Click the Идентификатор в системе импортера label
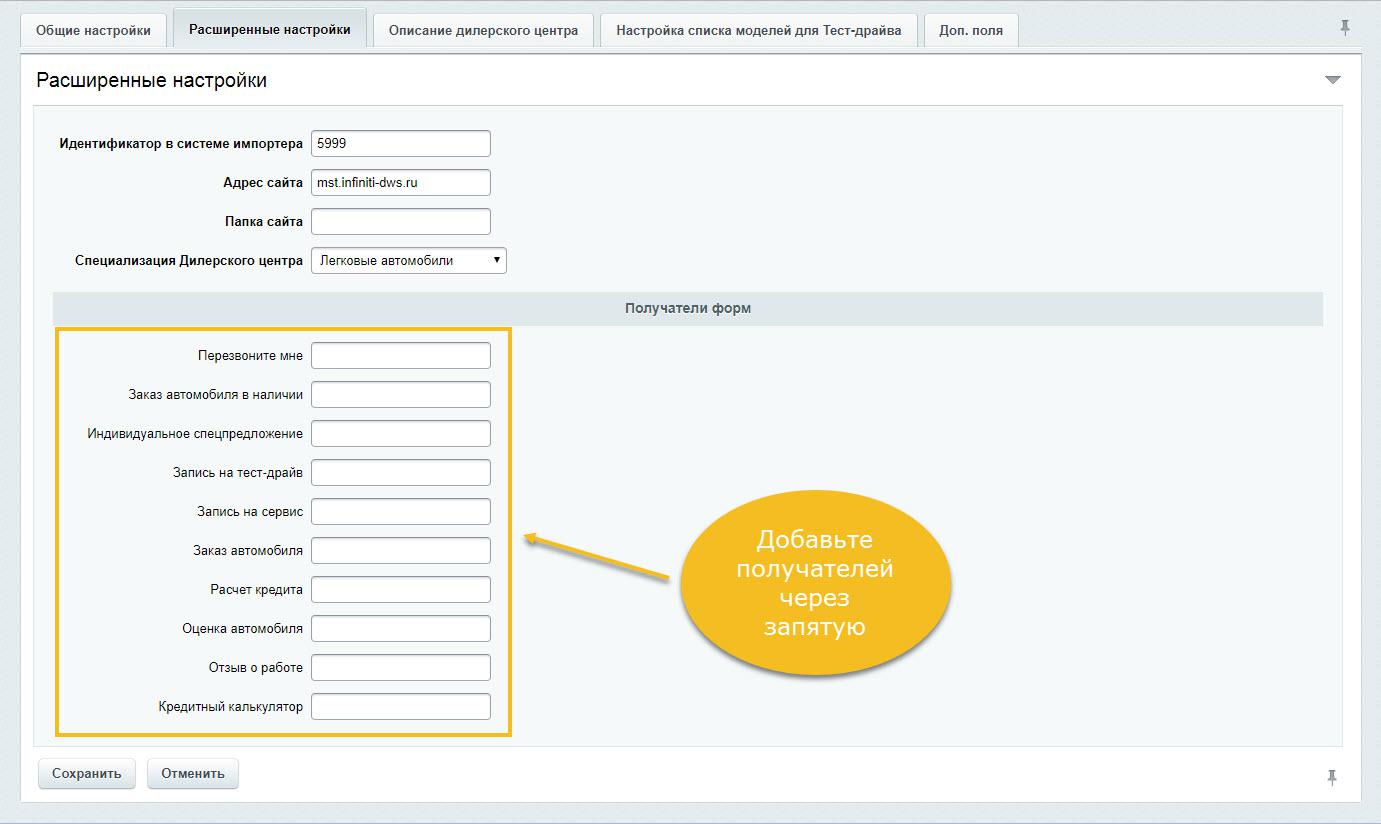The width and height of the screenshot is (1381, 824). click(x=181, y=143)
